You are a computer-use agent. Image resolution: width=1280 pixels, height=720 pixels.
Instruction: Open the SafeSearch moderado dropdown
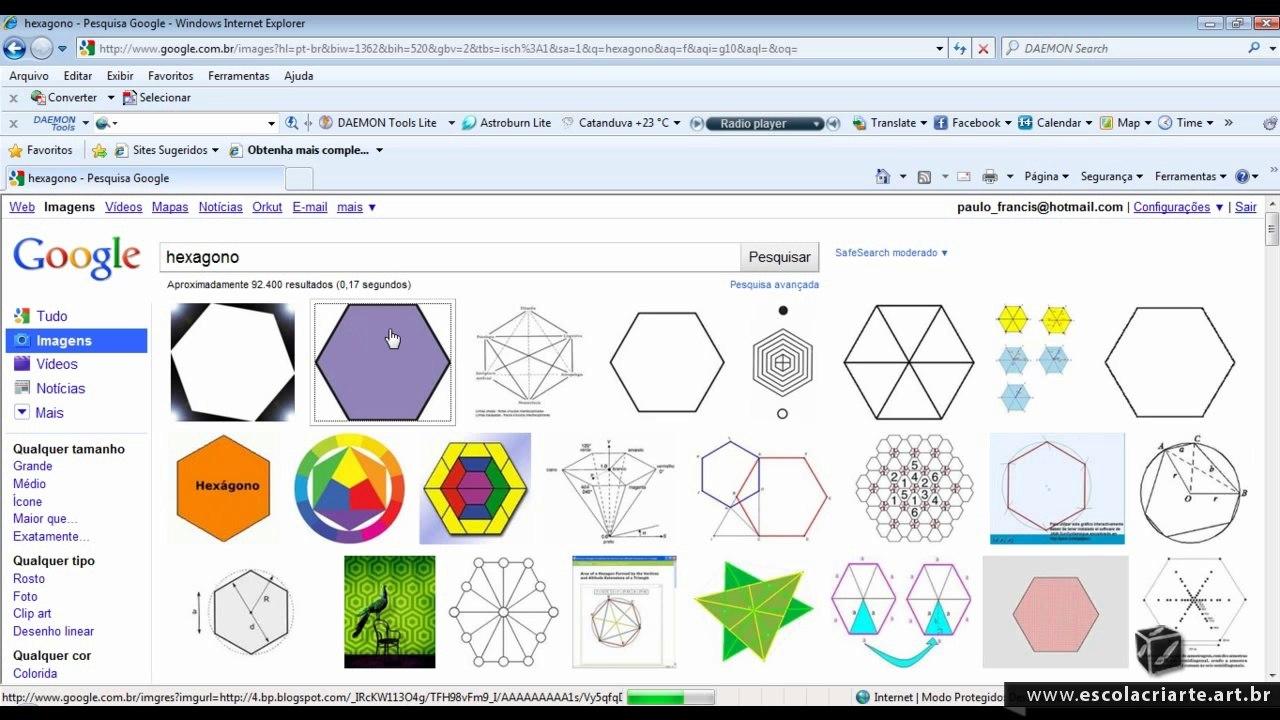pyautogui.click(x=891, y=253)
